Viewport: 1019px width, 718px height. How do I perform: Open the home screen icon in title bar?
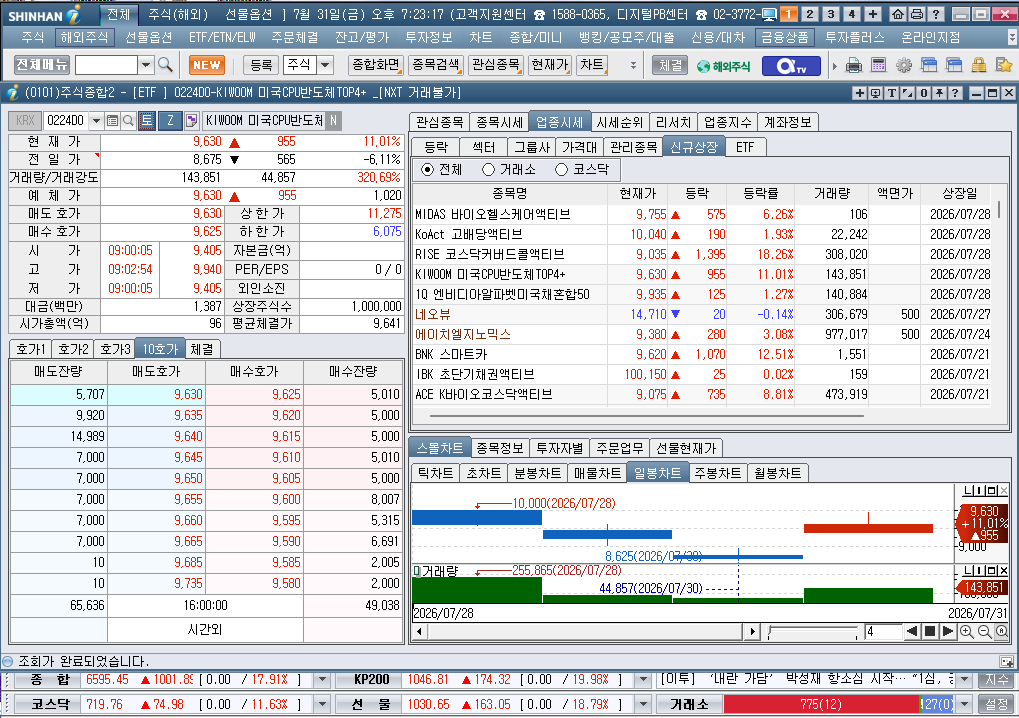(x=897, y=14)
